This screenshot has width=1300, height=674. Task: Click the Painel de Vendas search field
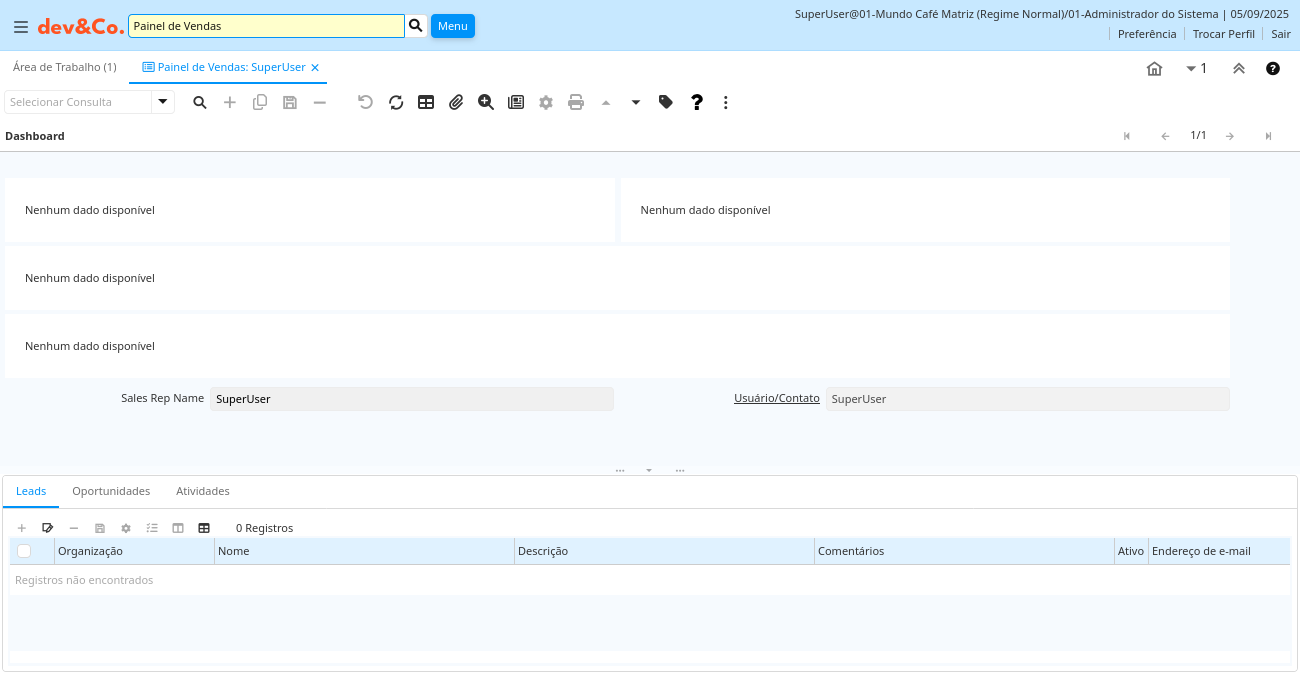266,26
